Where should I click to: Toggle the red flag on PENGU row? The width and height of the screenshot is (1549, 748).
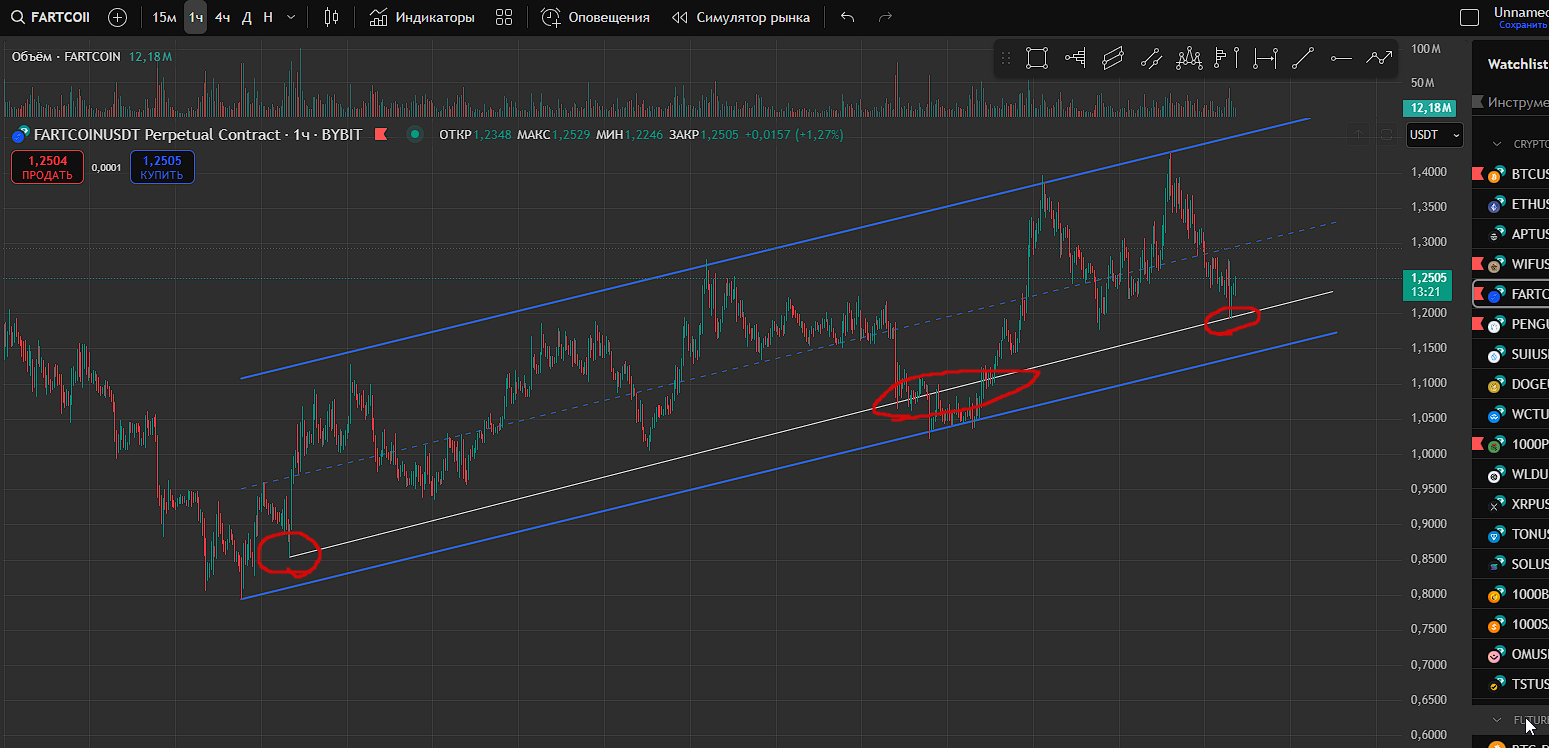coord(1479,324)
